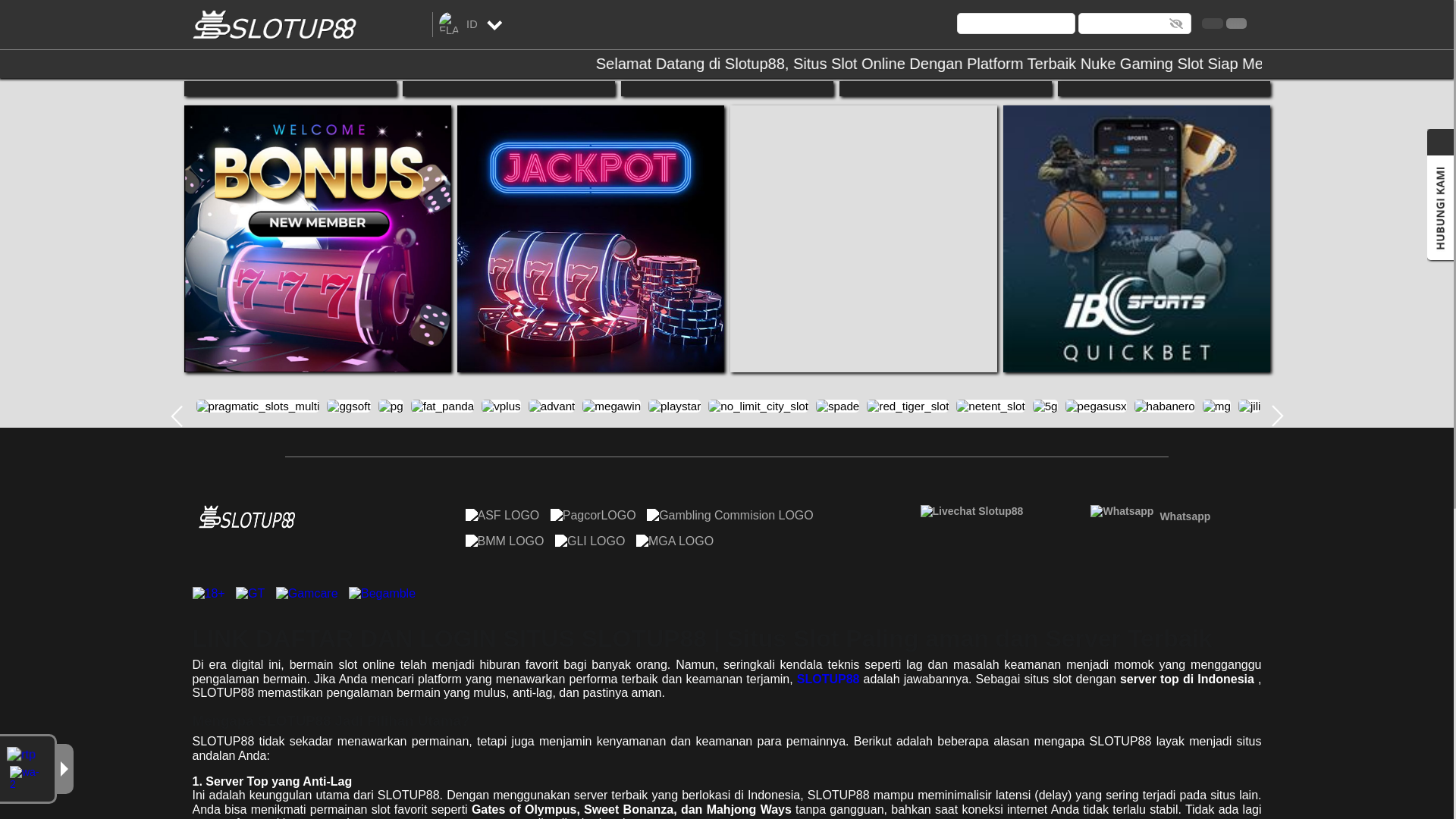Open the IBC Sports Quickbet banner
This screenshot has width=1456, height=819.
pos(1137,239)
